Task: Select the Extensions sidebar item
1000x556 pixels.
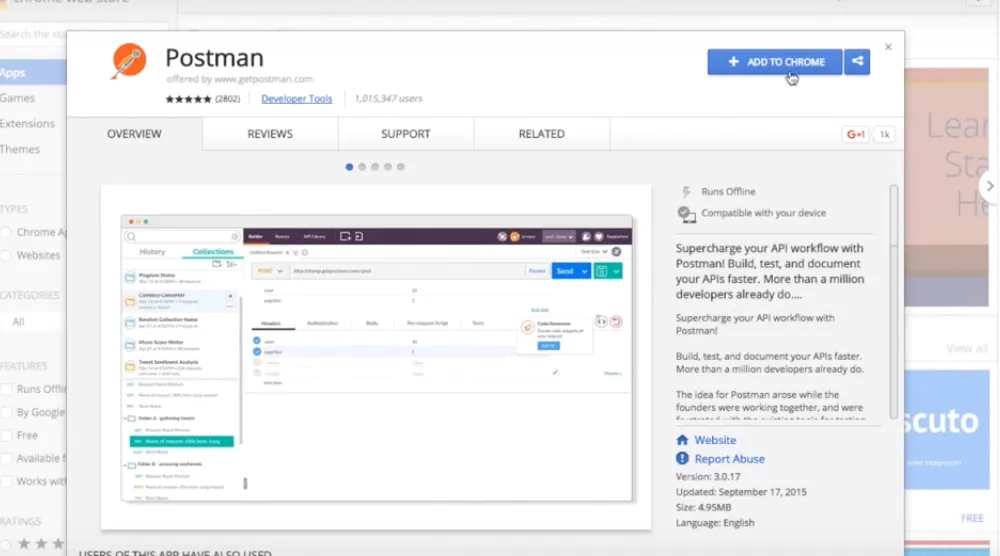Action: (27, 124)
